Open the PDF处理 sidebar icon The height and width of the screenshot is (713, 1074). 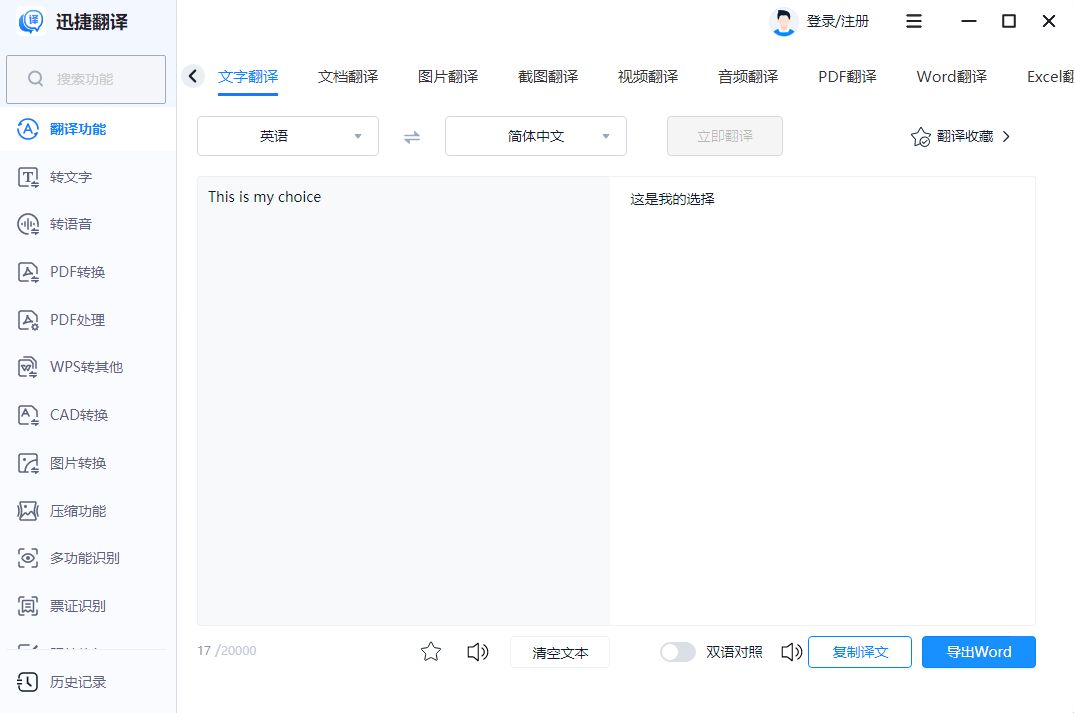28,320
